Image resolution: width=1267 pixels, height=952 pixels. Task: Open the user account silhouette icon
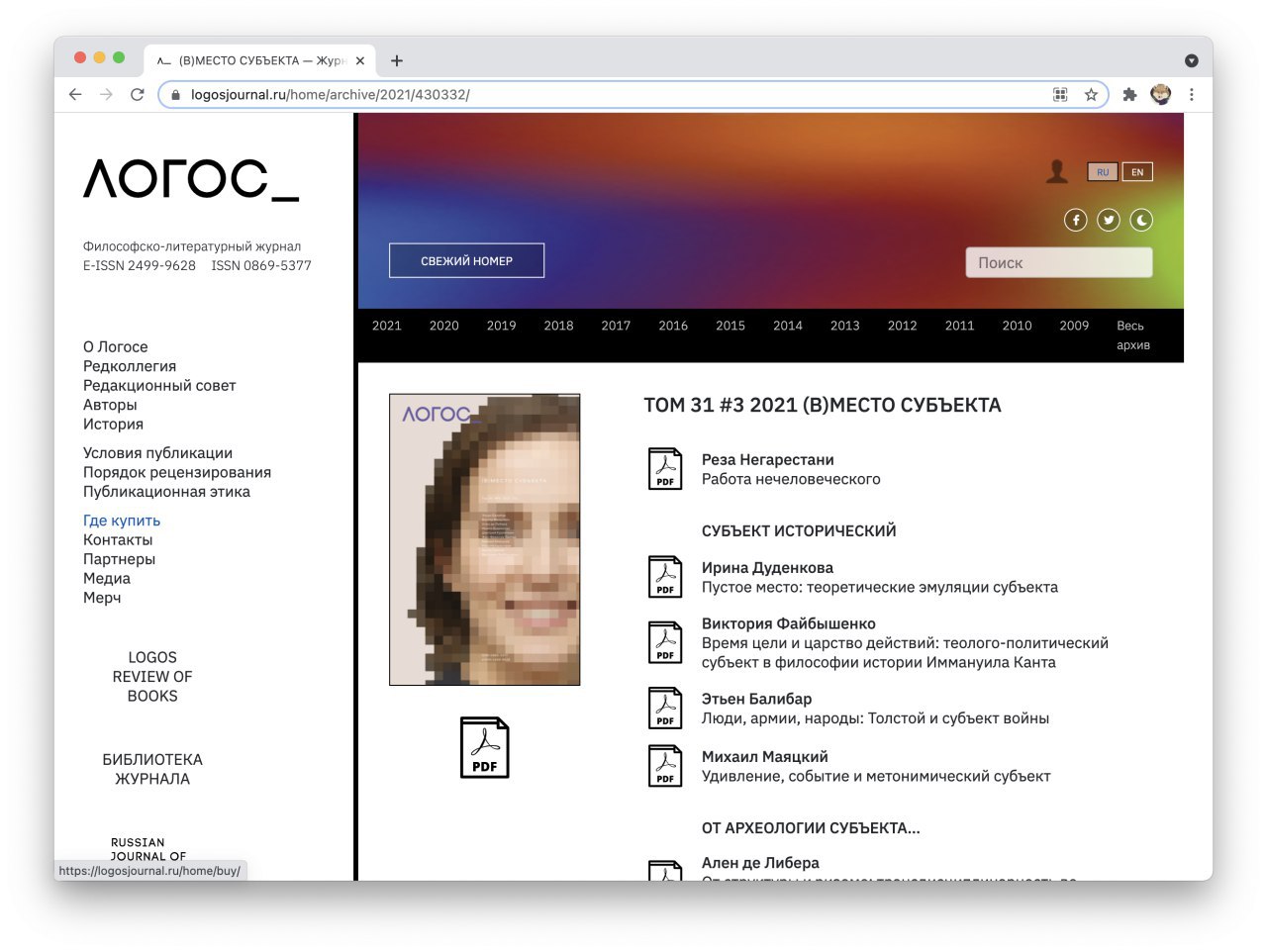pyautogui.click(x=1057, y=171)
